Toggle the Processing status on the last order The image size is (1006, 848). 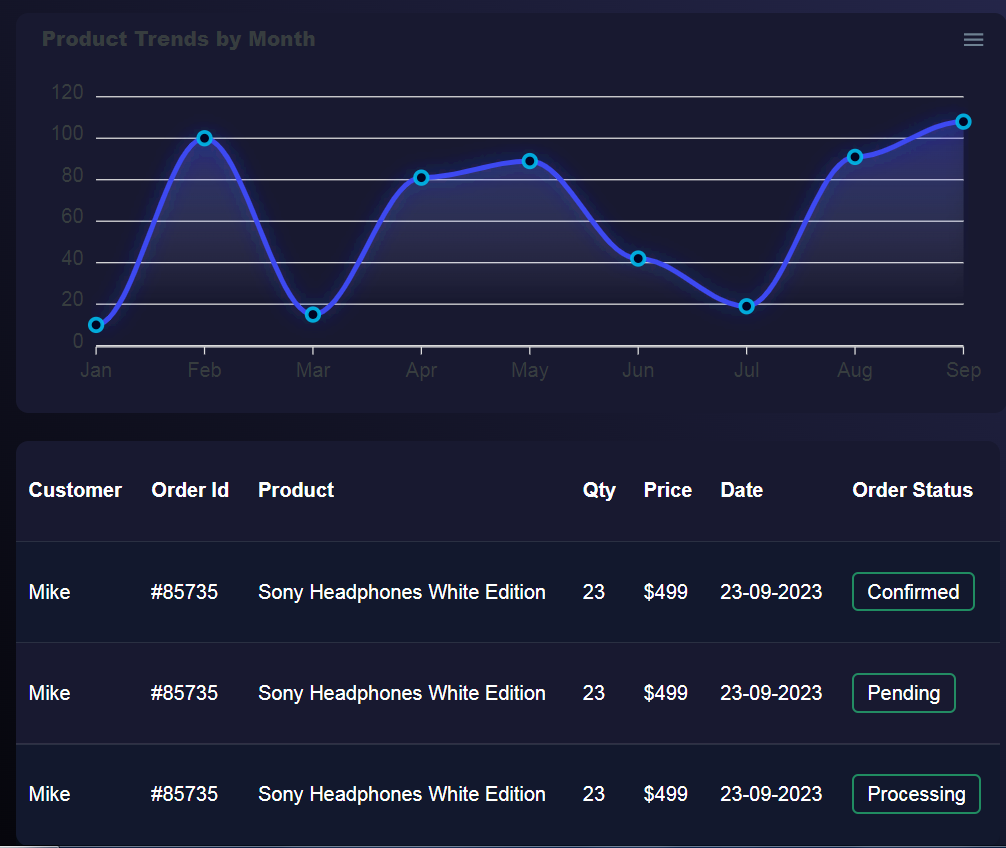(x=915, y=793)
